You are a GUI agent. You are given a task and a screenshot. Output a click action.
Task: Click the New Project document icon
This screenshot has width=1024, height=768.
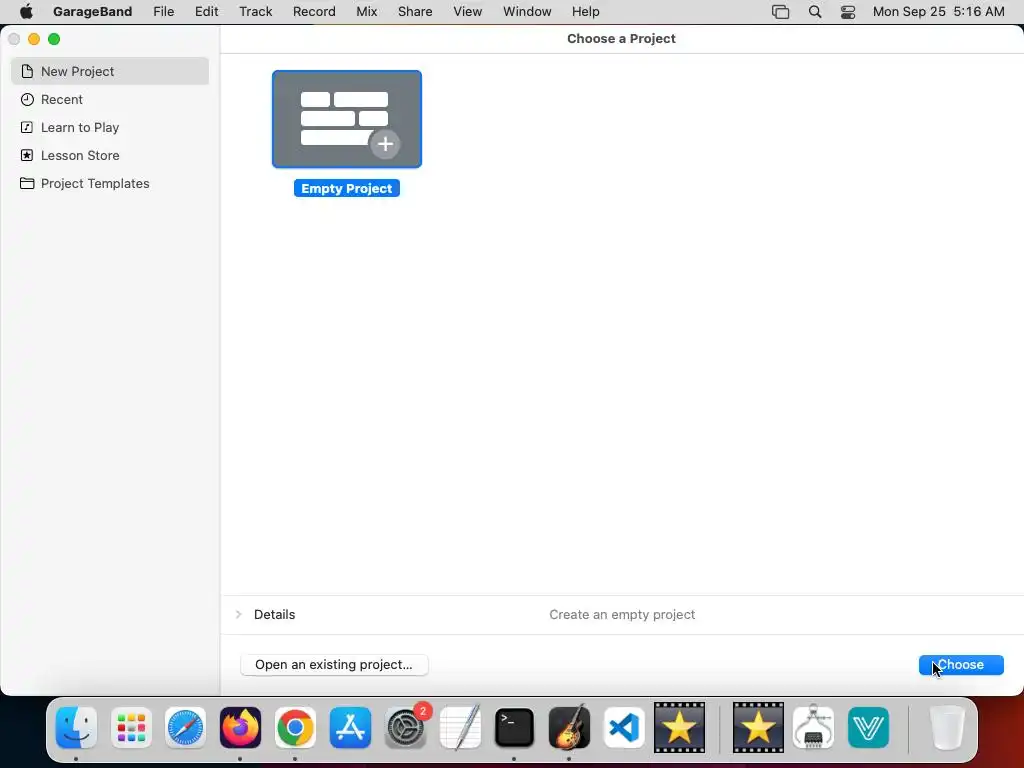click(27, 71)
